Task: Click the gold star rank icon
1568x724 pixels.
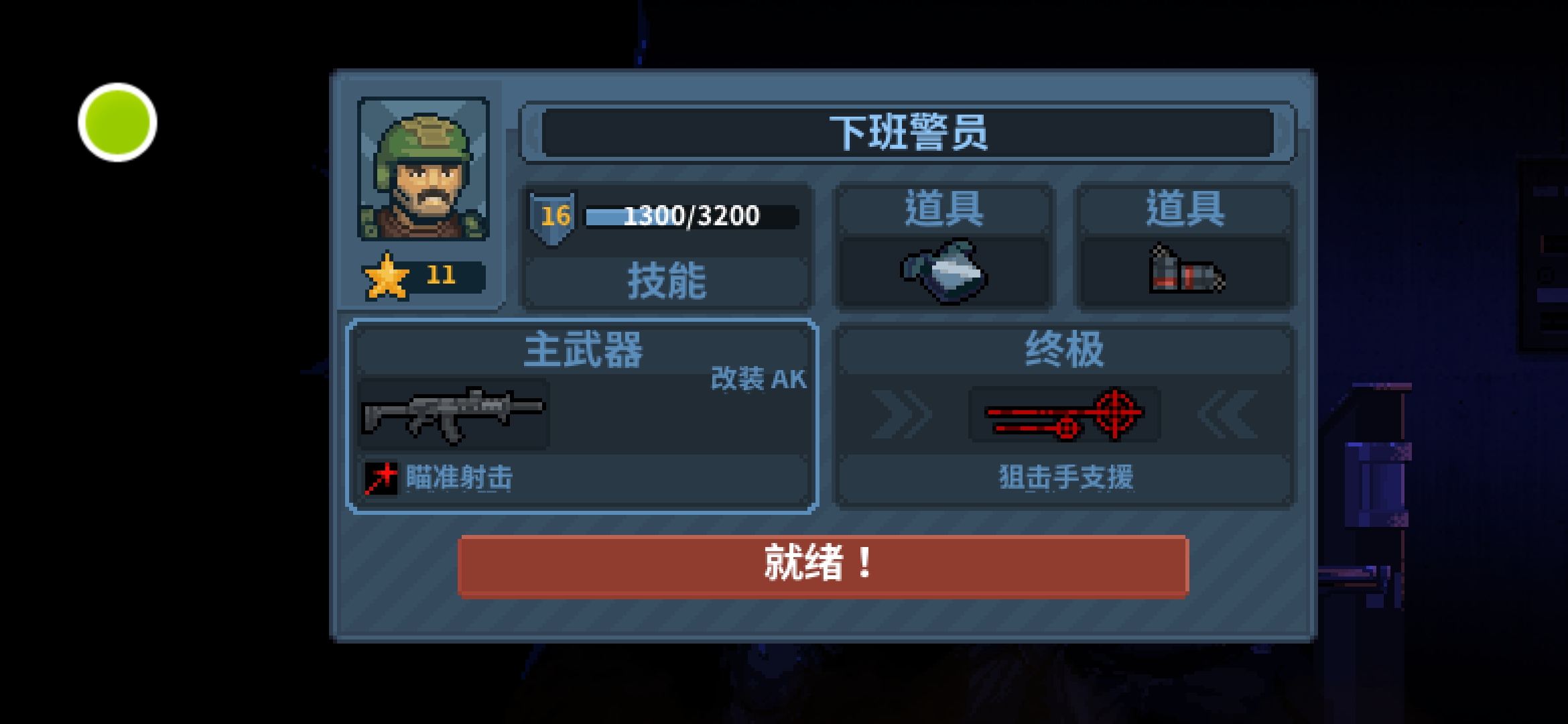Action: coord(387,276)
